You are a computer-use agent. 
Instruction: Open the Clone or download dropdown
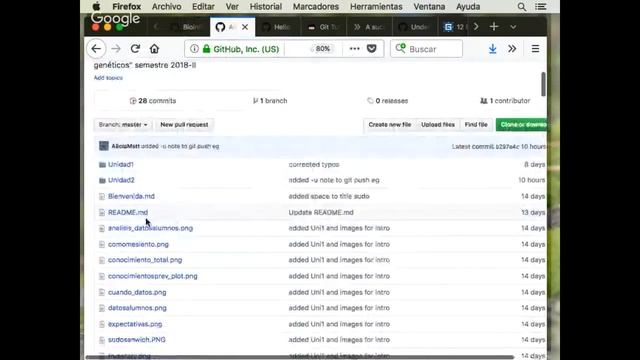521,124
